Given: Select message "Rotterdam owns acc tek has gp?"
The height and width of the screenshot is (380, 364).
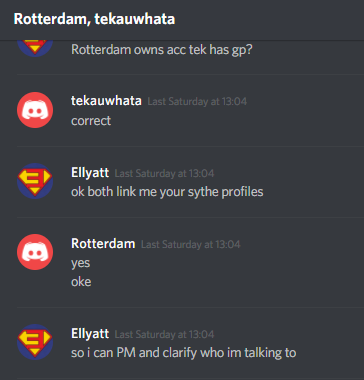Looking at the screenshot, I should [x=162, y=50].
